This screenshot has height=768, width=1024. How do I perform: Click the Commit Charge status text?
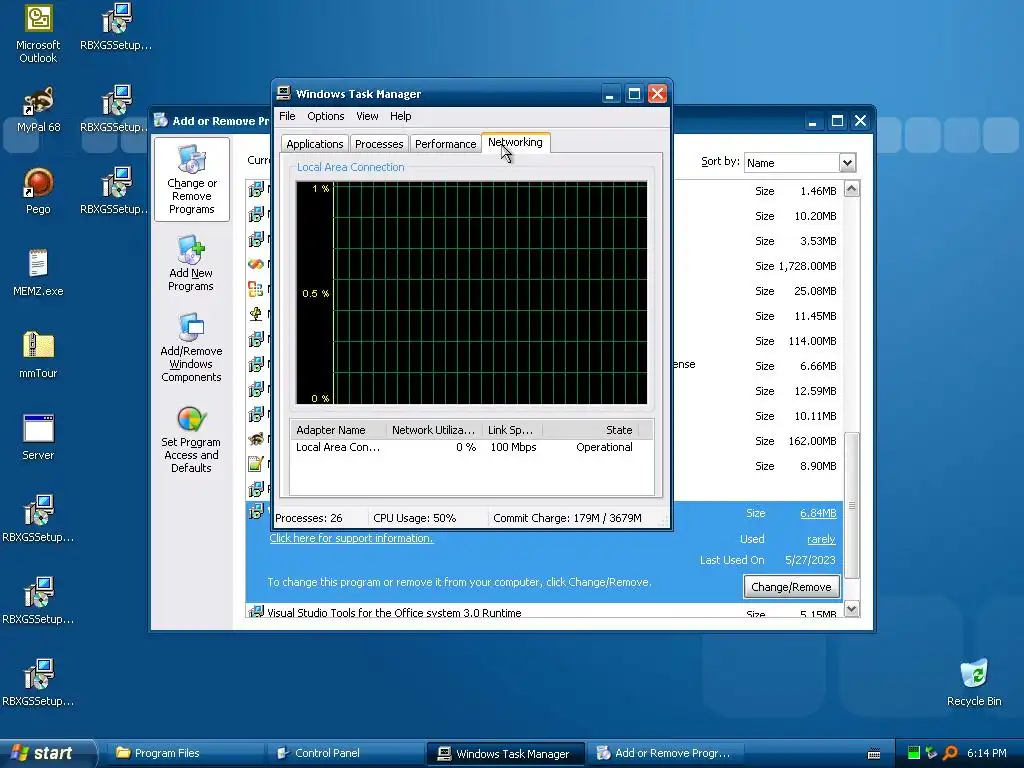[x=567, y=518]
